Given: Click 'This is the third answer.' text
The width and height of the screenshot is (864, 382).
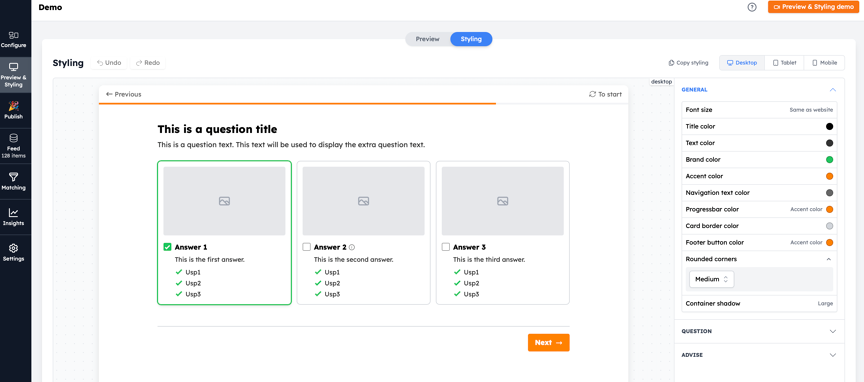Looking at the screenshot, I should (489, 260).
